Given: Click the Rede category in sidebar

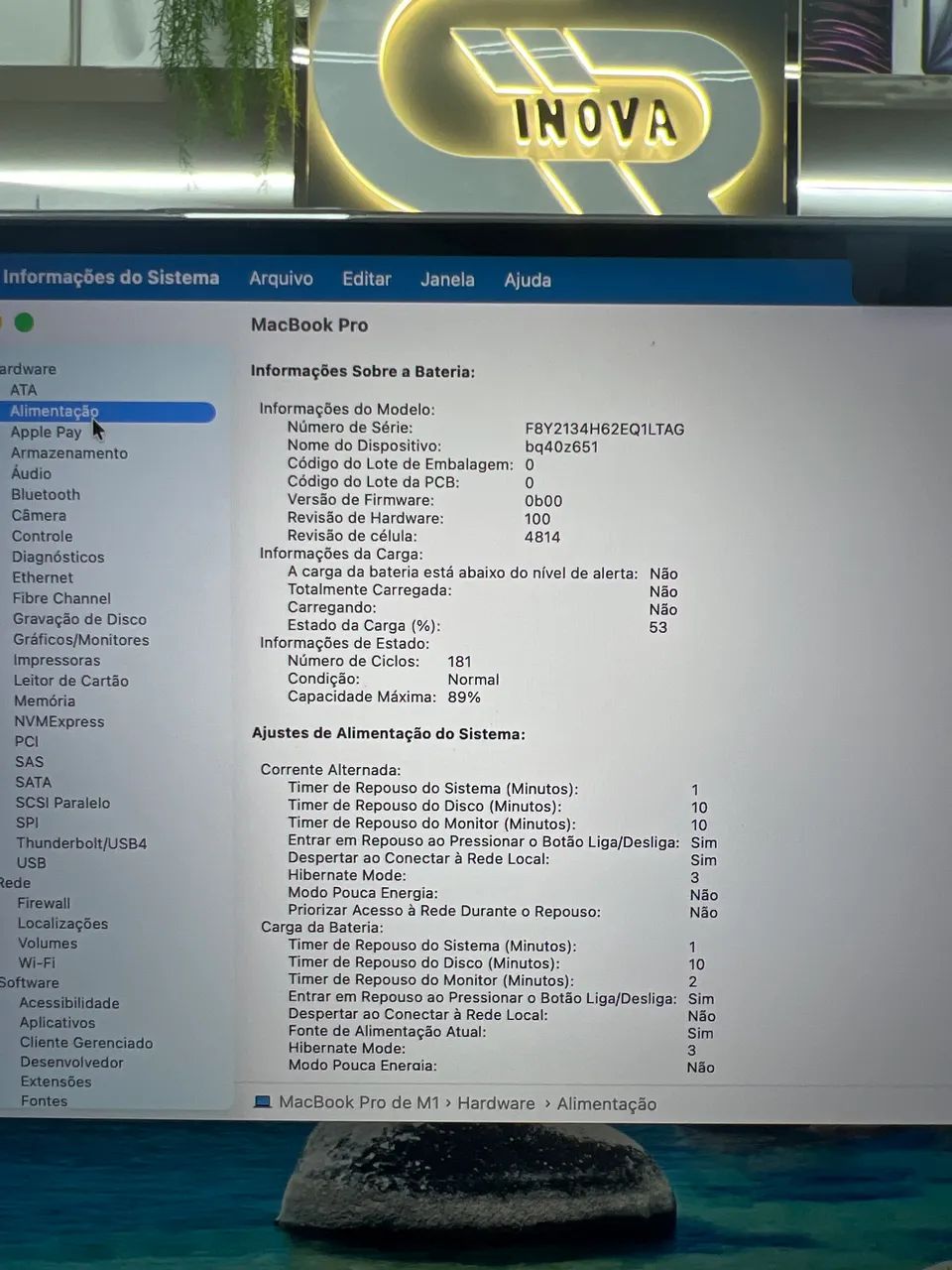Looking at the screenshot, I should click(x=15, y=883).
